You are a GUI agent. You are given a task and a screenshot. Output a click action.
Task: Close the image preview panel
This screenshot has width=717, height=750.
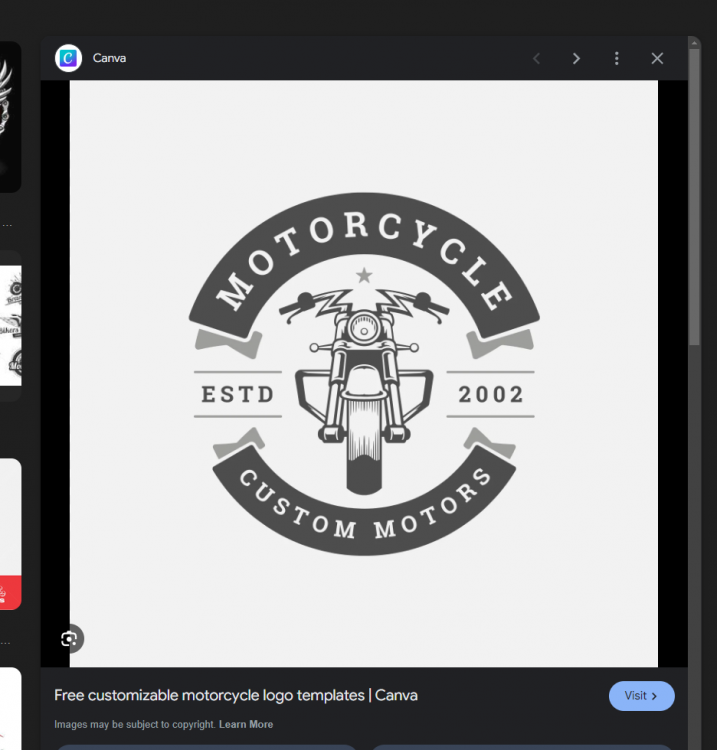pos(657,58)
